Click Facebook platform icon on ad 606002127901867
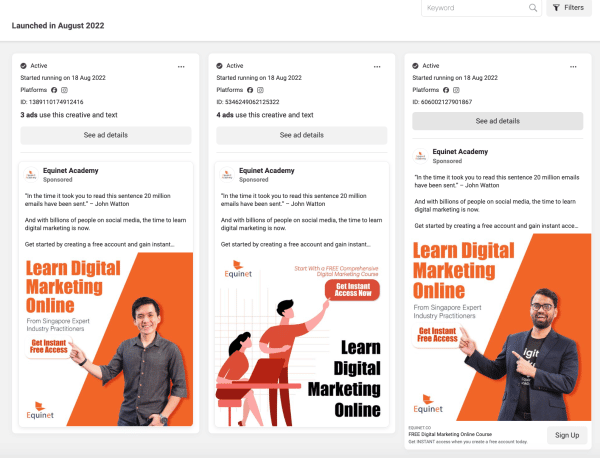Screen dimensions: 600x458 click(x=446, y=90)
